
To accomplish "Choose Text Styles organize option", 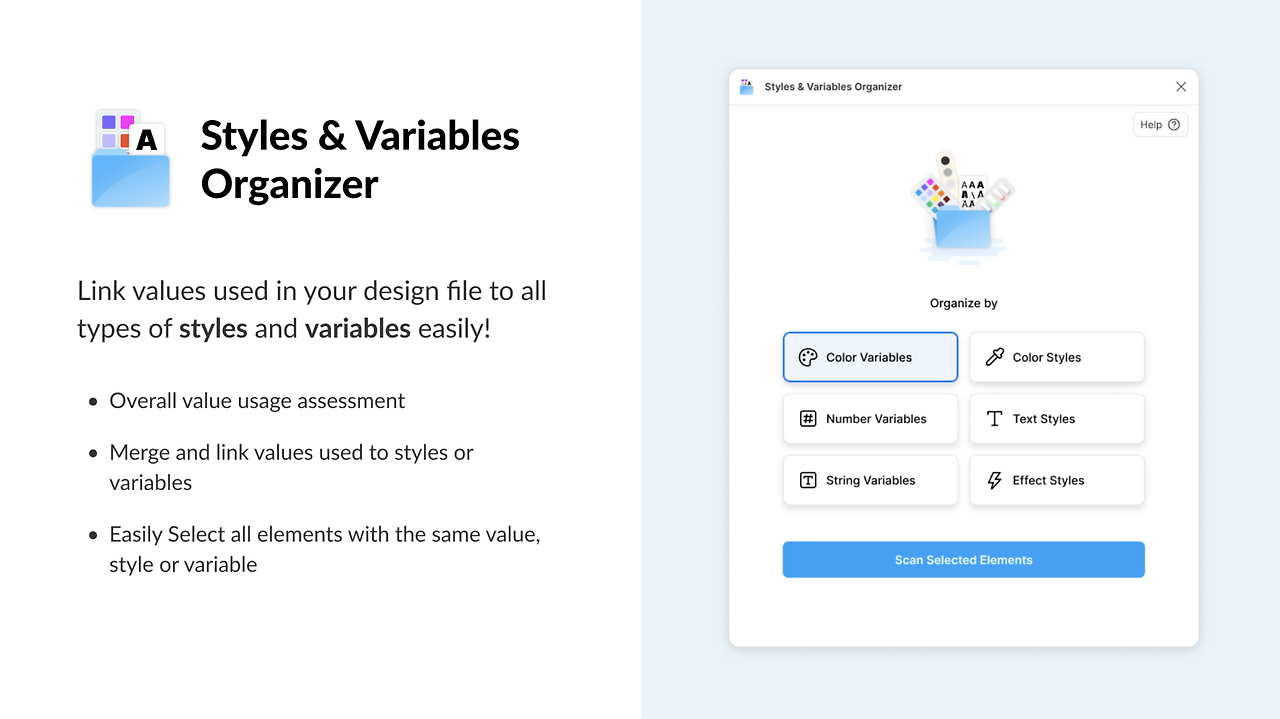I will pyautogui.click(x=1057, y=419).
